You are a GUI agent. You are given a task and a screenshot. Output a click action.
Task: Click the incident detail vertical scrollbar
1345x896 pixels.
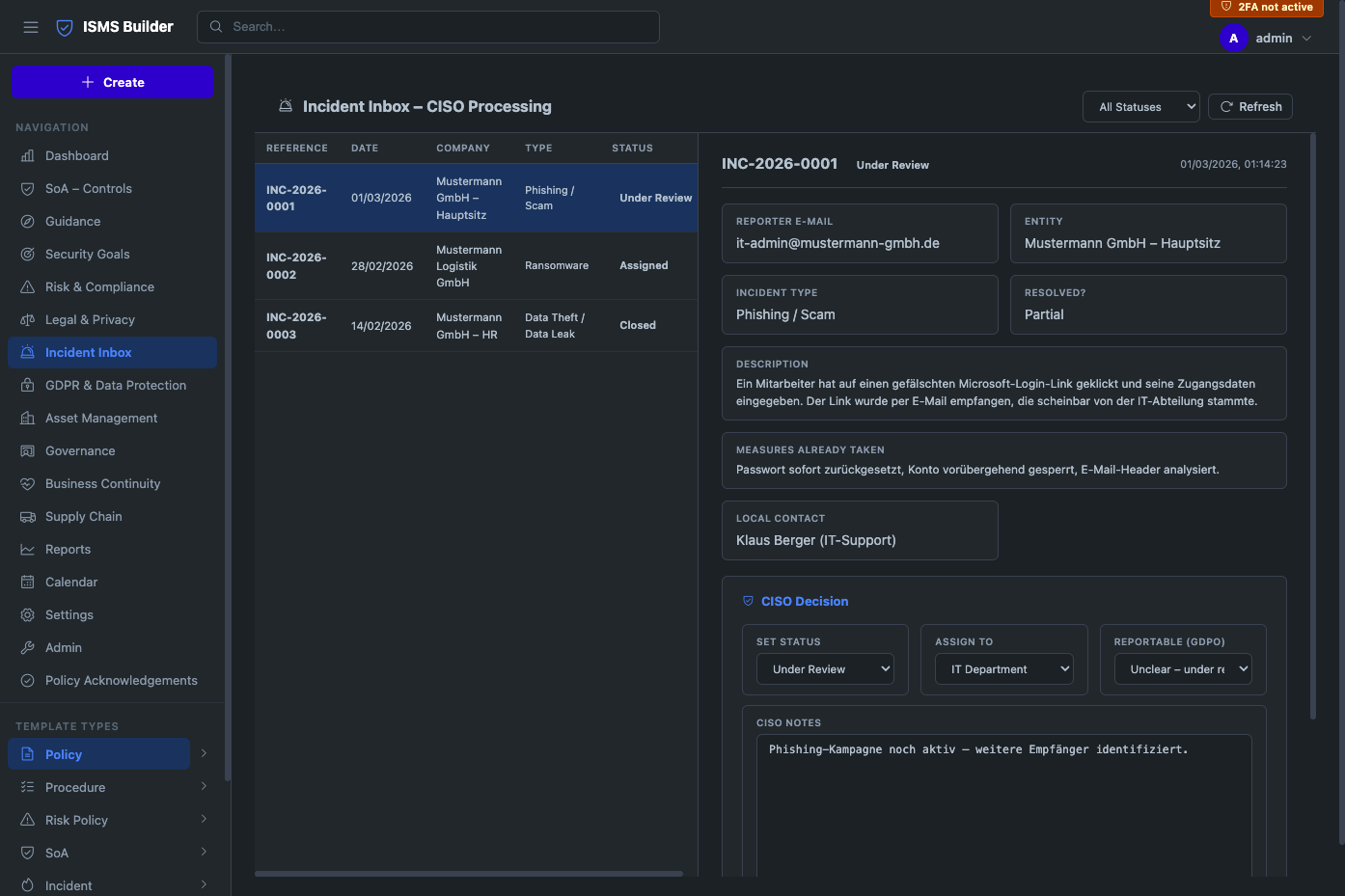pos(1313,426)
